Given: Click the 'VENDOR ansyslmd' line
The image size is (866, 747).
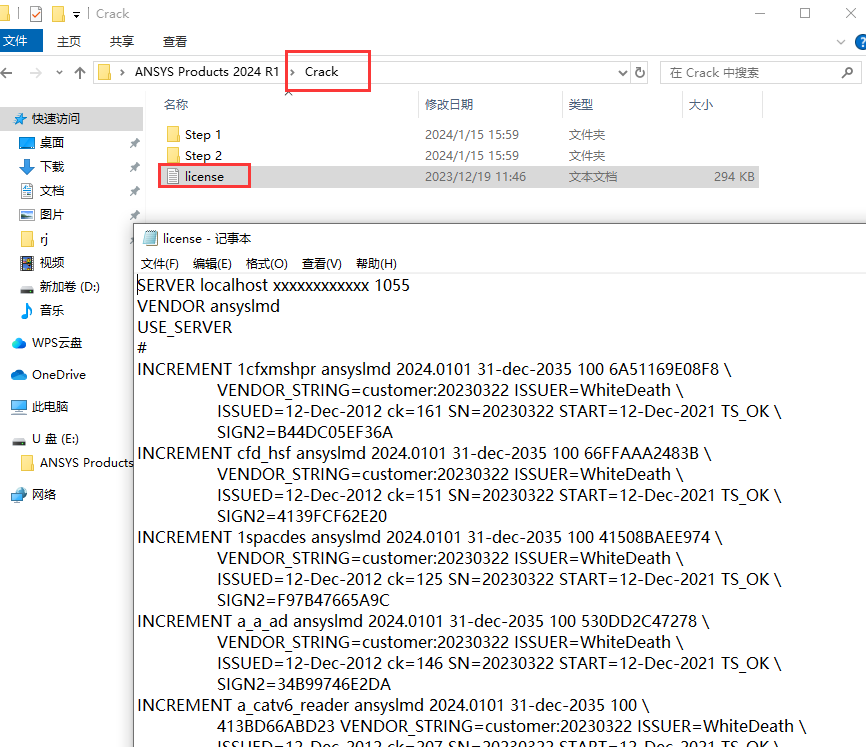Looking at the screenshot, I should point(208,306).
